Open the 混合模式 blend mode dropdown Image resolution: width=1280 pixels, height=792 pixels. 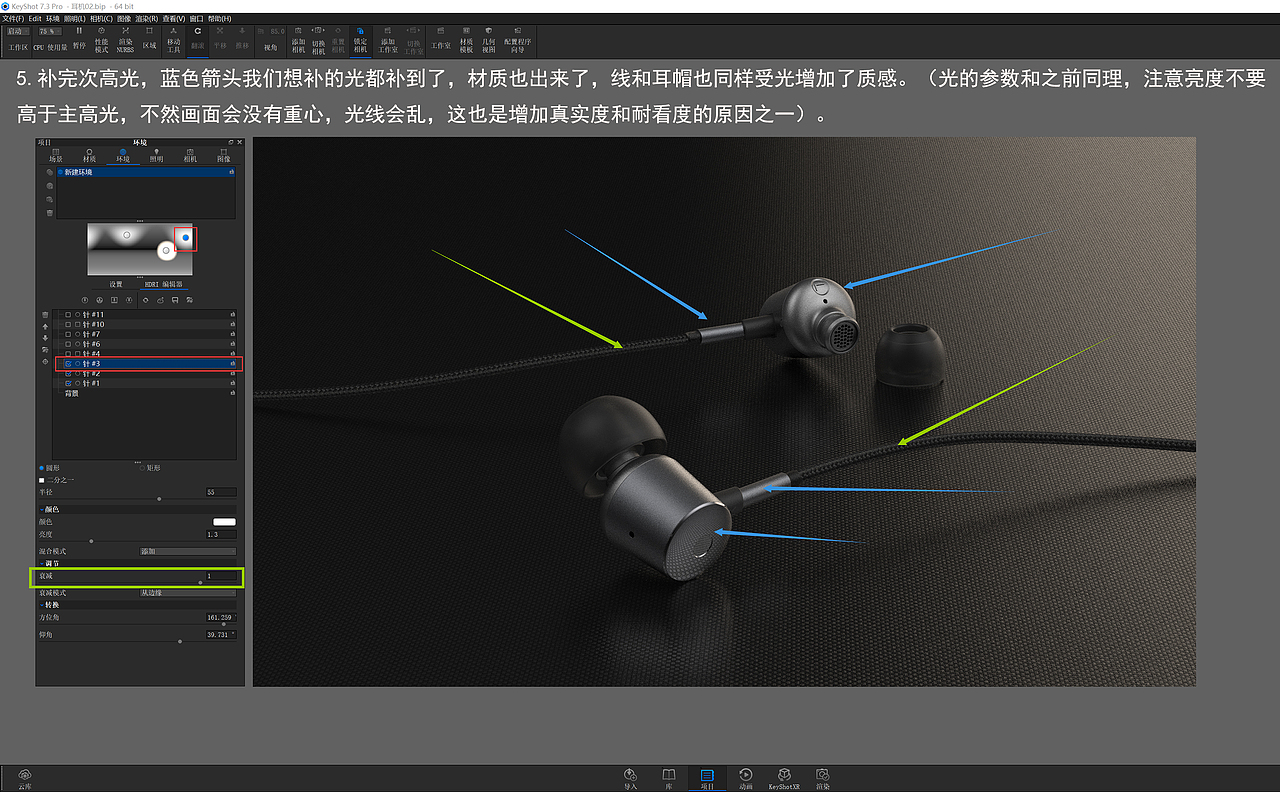pos(187,551)
